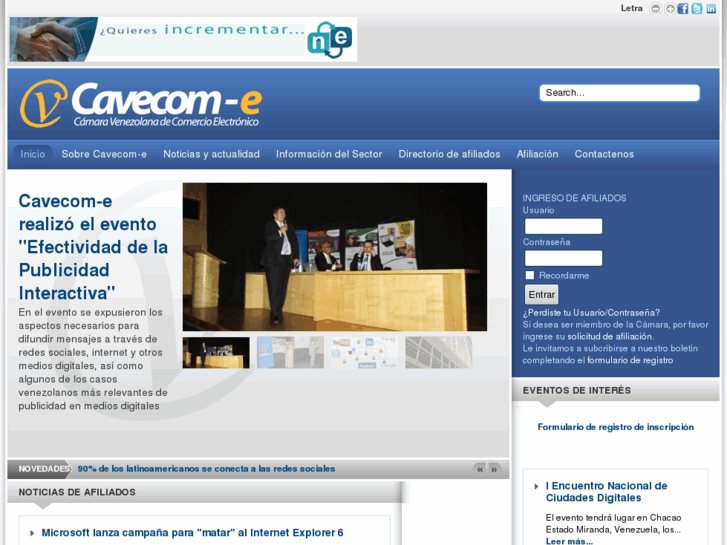Select the third thumbnail with social network icons
727x545 pixels.
click(364, 353)
